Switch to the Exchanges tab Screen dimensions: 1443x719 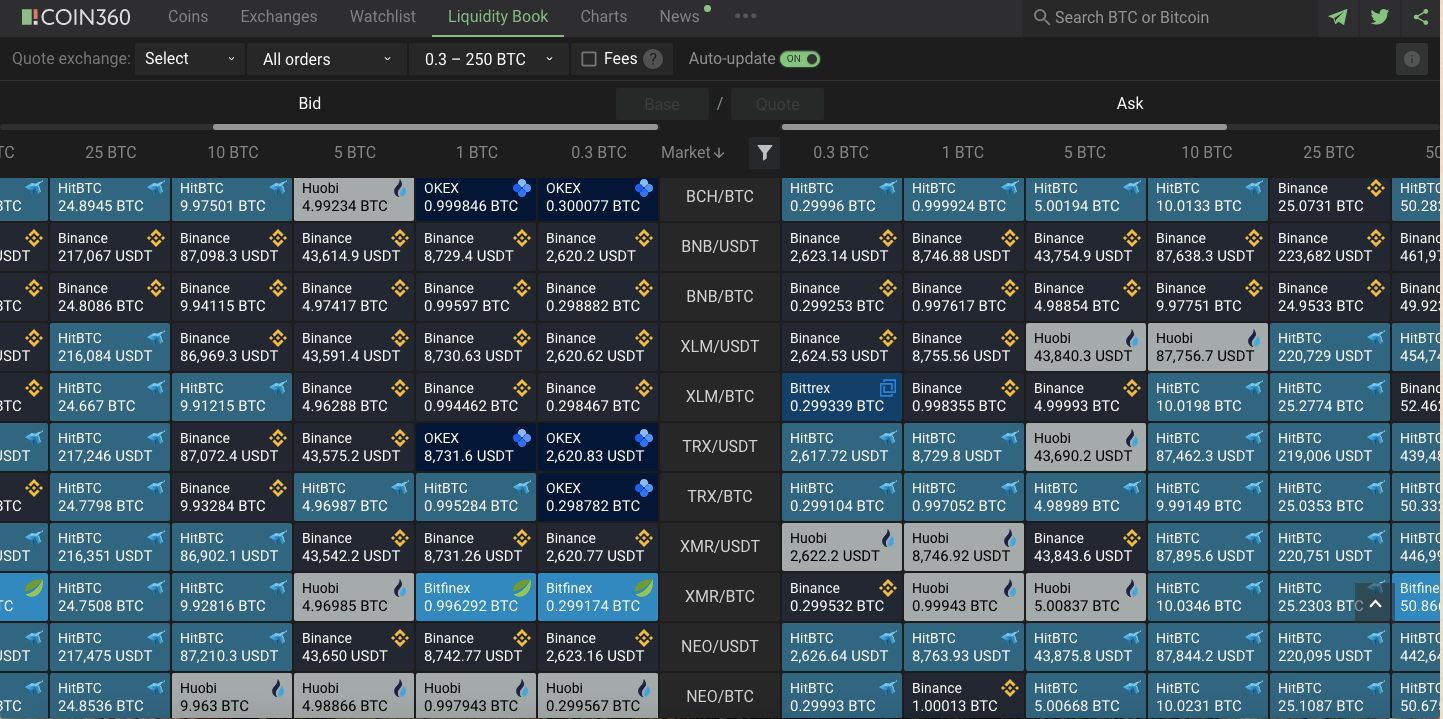click(x=279, y=17)
